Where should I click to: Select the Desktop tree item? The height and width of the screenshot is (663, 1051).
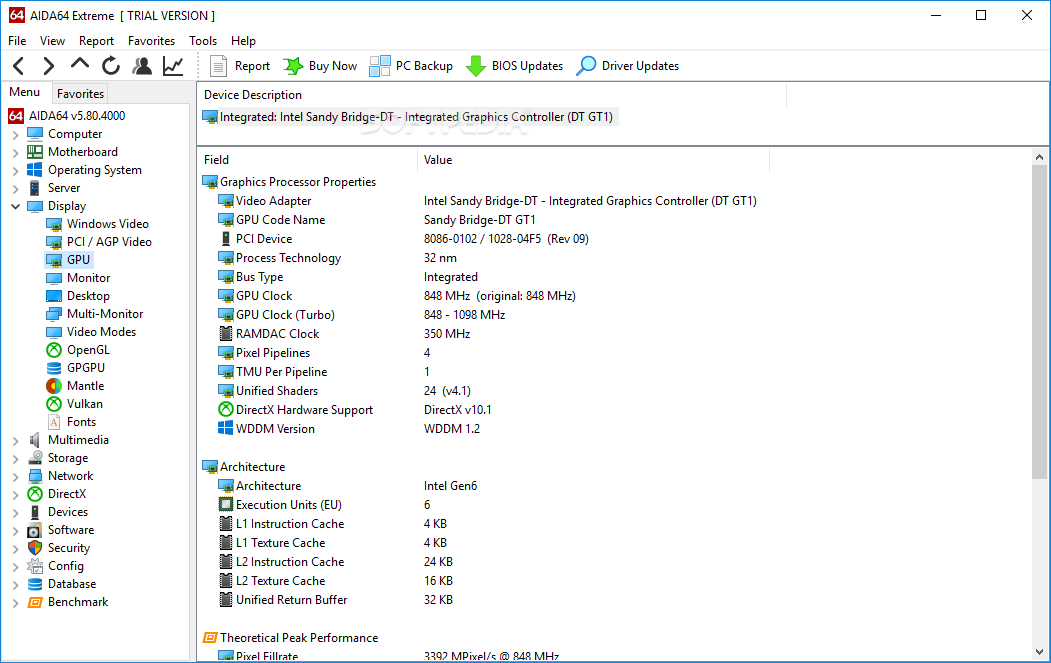click(x=78, y=296)
